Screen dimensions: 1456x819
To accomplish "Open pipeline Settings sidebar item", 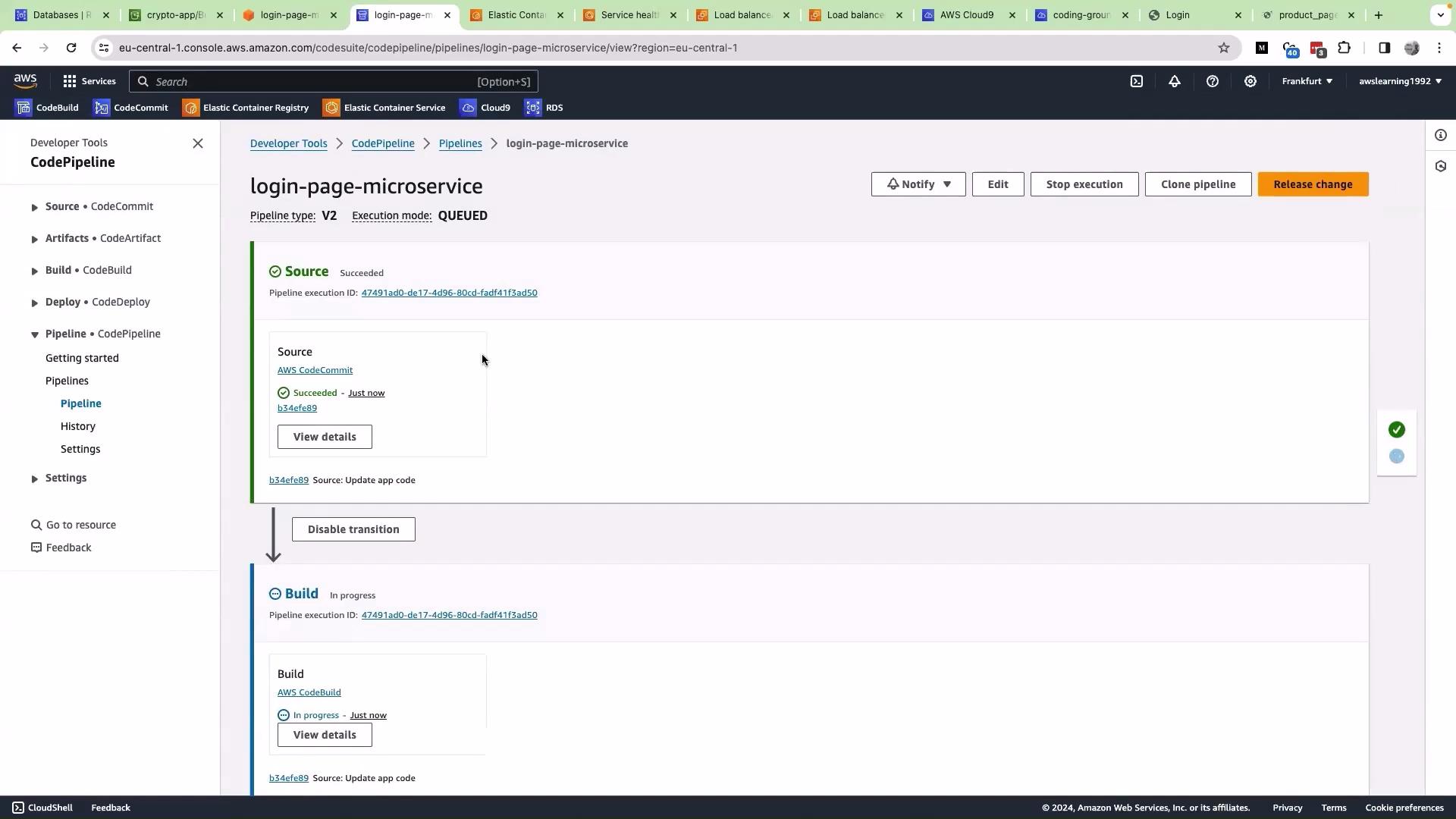I will pyautogui.click(x=80, y=449).
